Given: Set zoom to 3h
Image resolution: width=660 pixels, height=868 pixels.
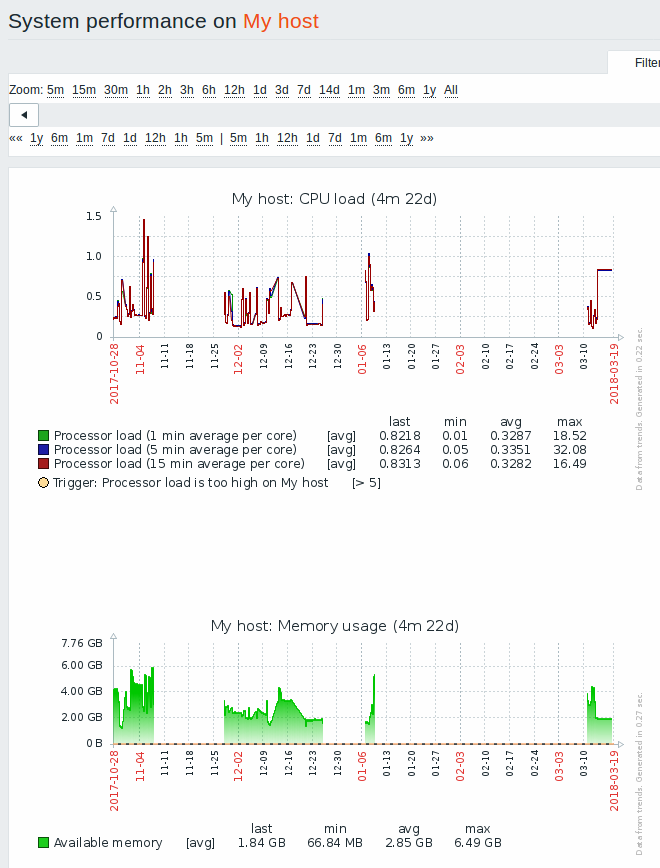Looking at the screenshot, I should [x=187, y=90].
